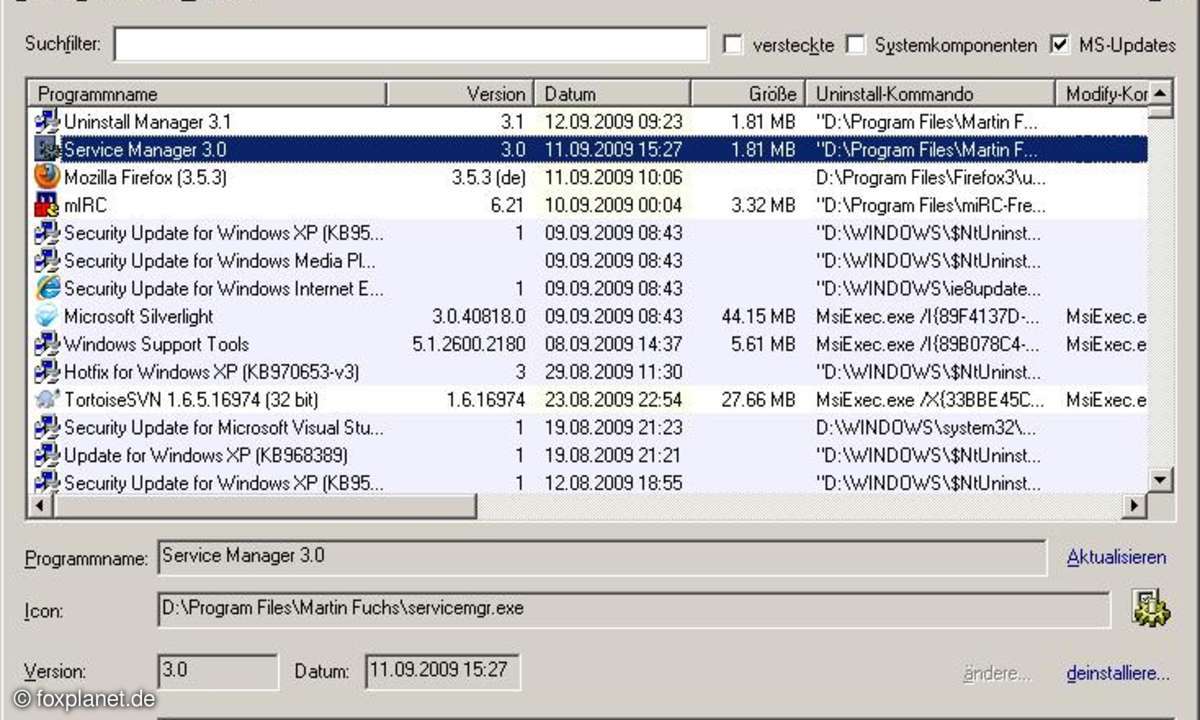Select the Uninstall Manager 3.1 row
The image size is (1200, 720).
tap(588, 122)
